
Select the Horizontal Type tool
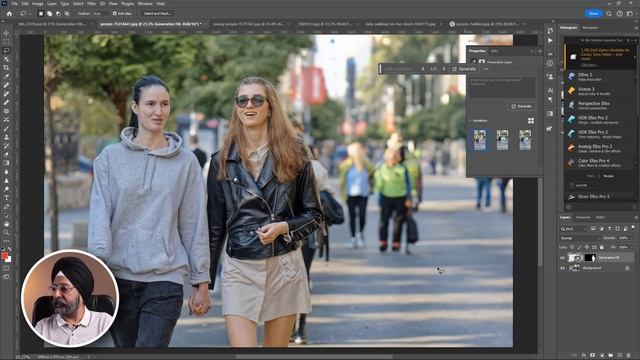(6, 198)
